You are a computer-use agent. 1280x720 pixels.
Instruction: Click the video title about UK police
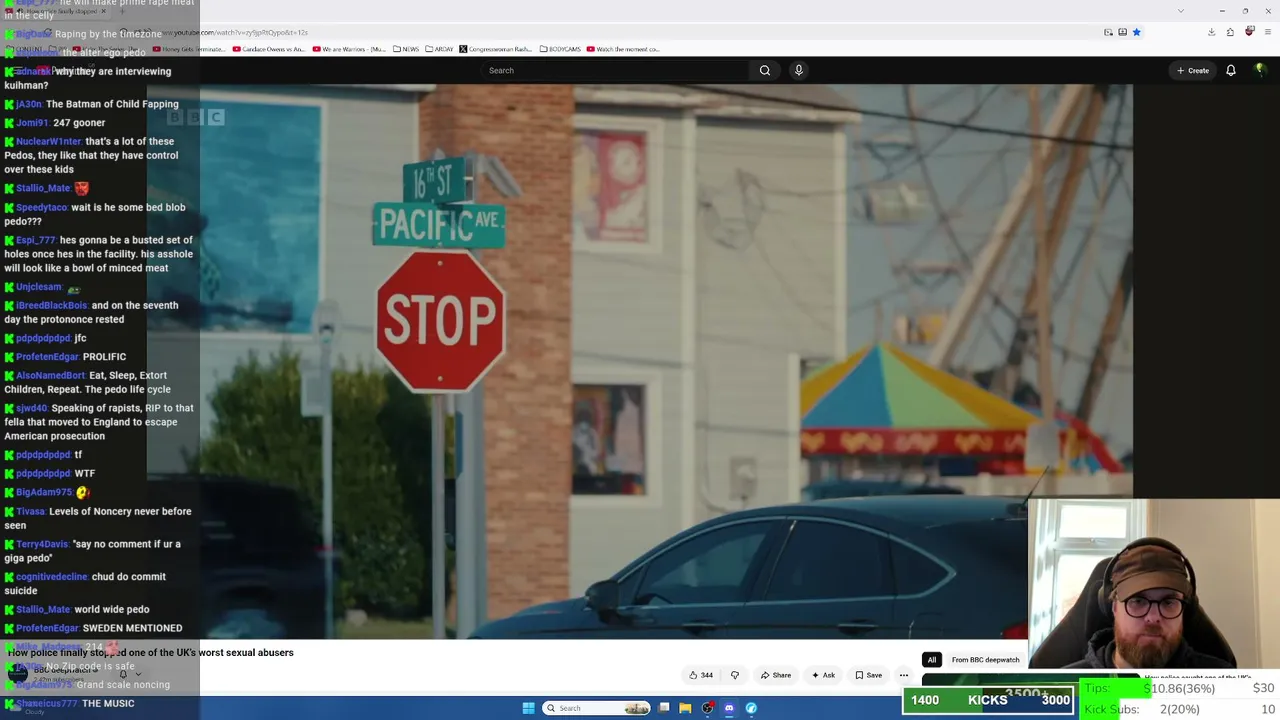pos(151,652)
